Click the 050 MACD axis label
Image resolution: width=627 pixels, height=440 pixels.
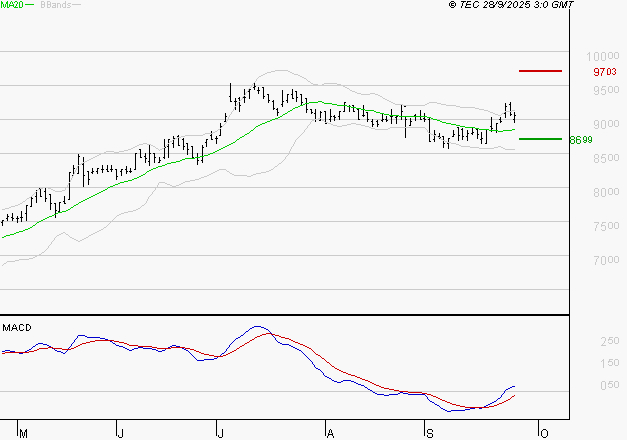click(610, 385)
